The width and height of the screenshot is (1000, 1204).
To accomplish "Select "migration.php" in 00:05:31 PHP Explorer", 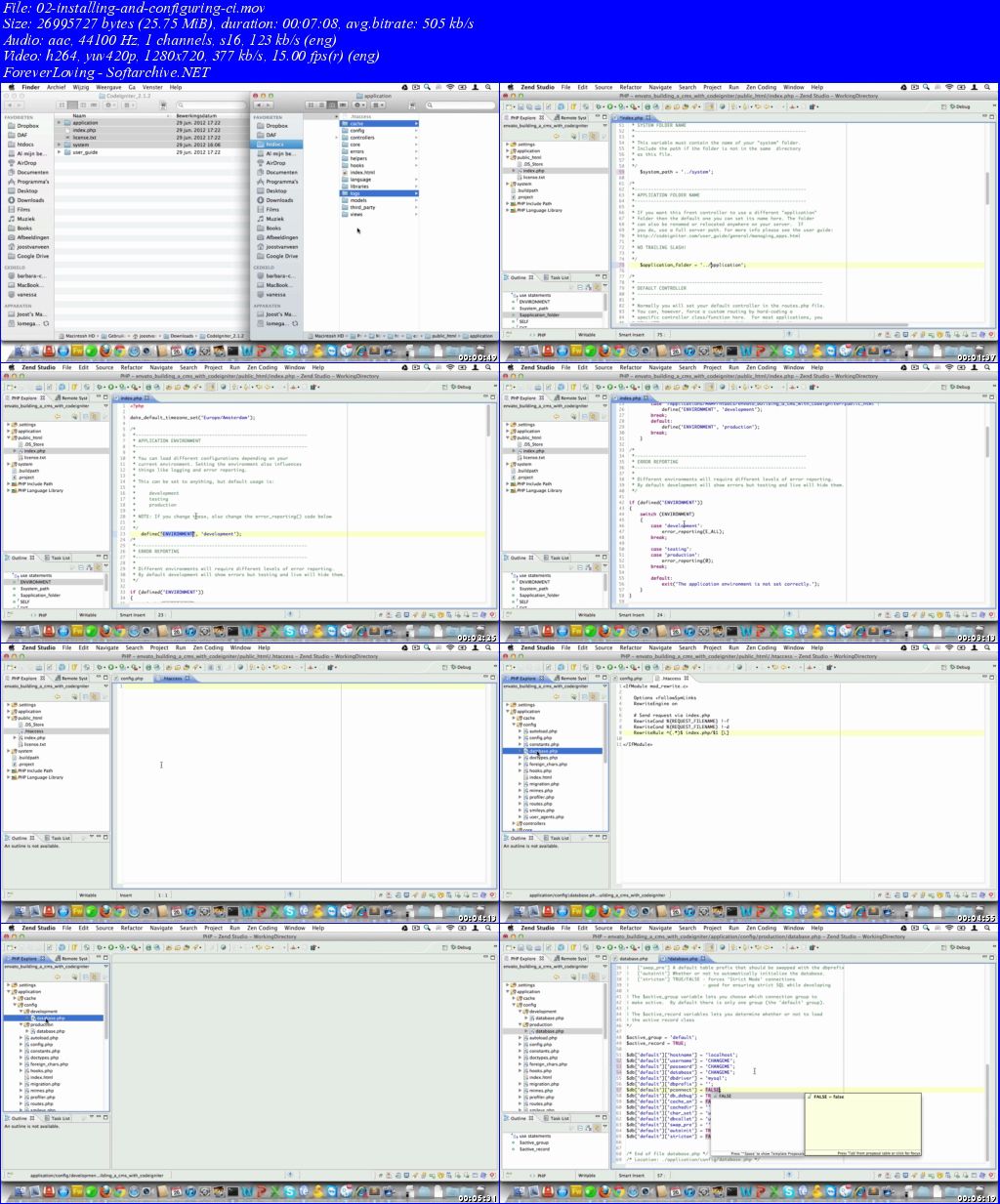I will click(x=44, y=1084).
